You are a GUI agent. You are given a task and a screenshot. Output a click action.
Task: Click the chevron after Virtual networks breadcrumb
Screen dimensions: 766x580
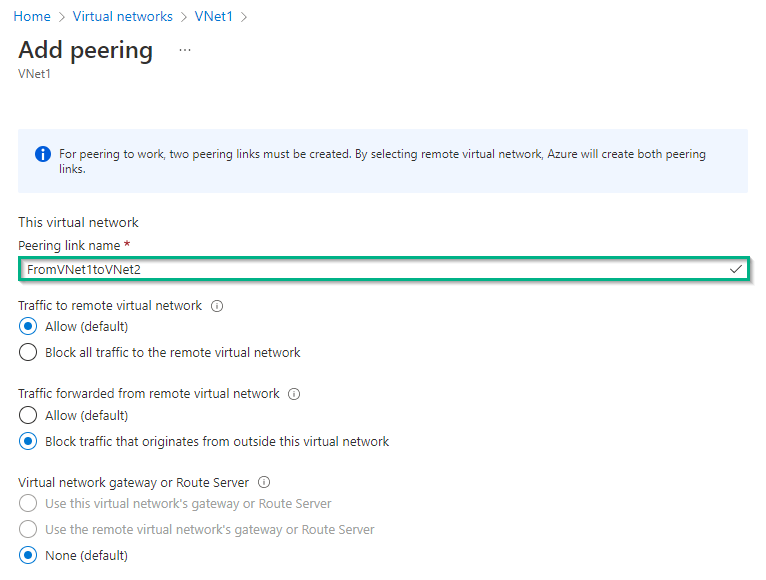[184, 17]
